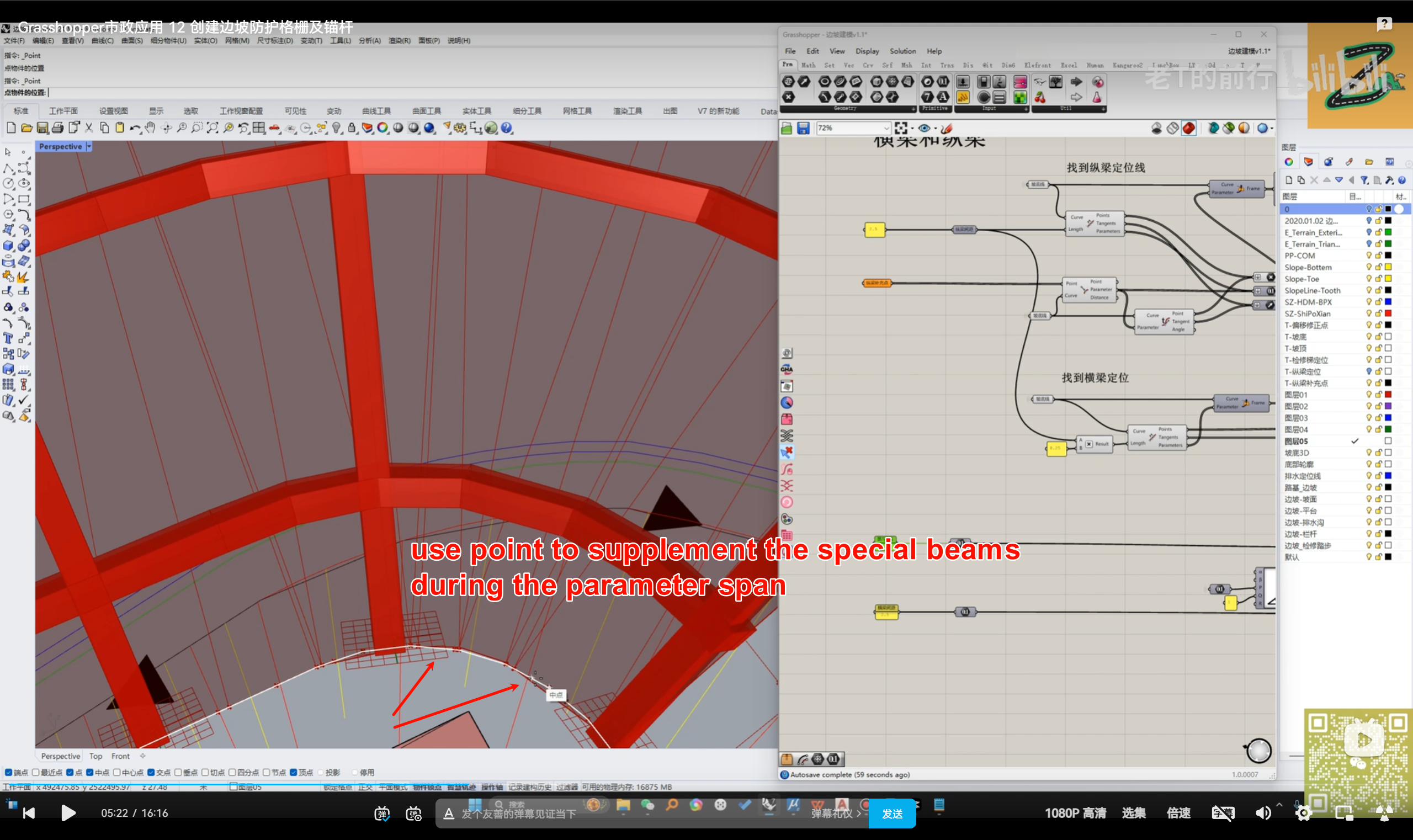Open the Perspective viewport dropdown arrow
Image resolution: width=1413 pixels, height=840 pixels.
pyautogui.click(x=89, y=147)
